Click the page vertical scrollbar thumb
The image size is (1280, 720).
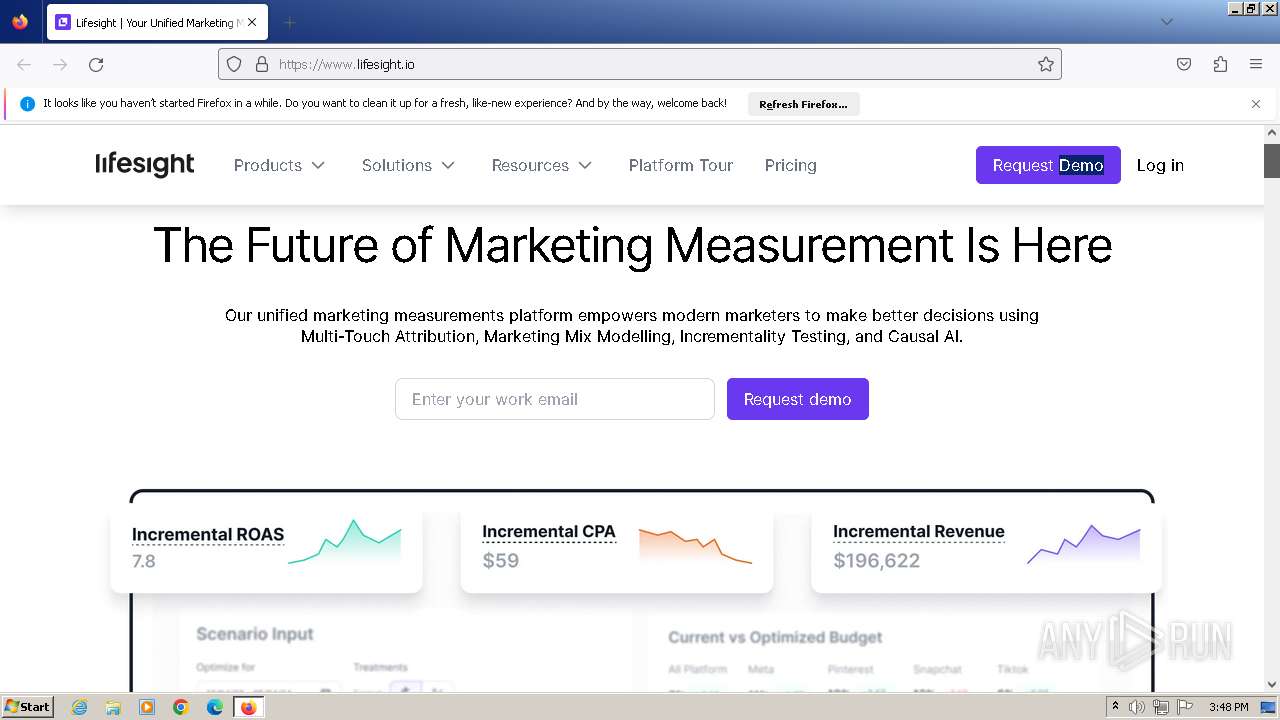1272,160
